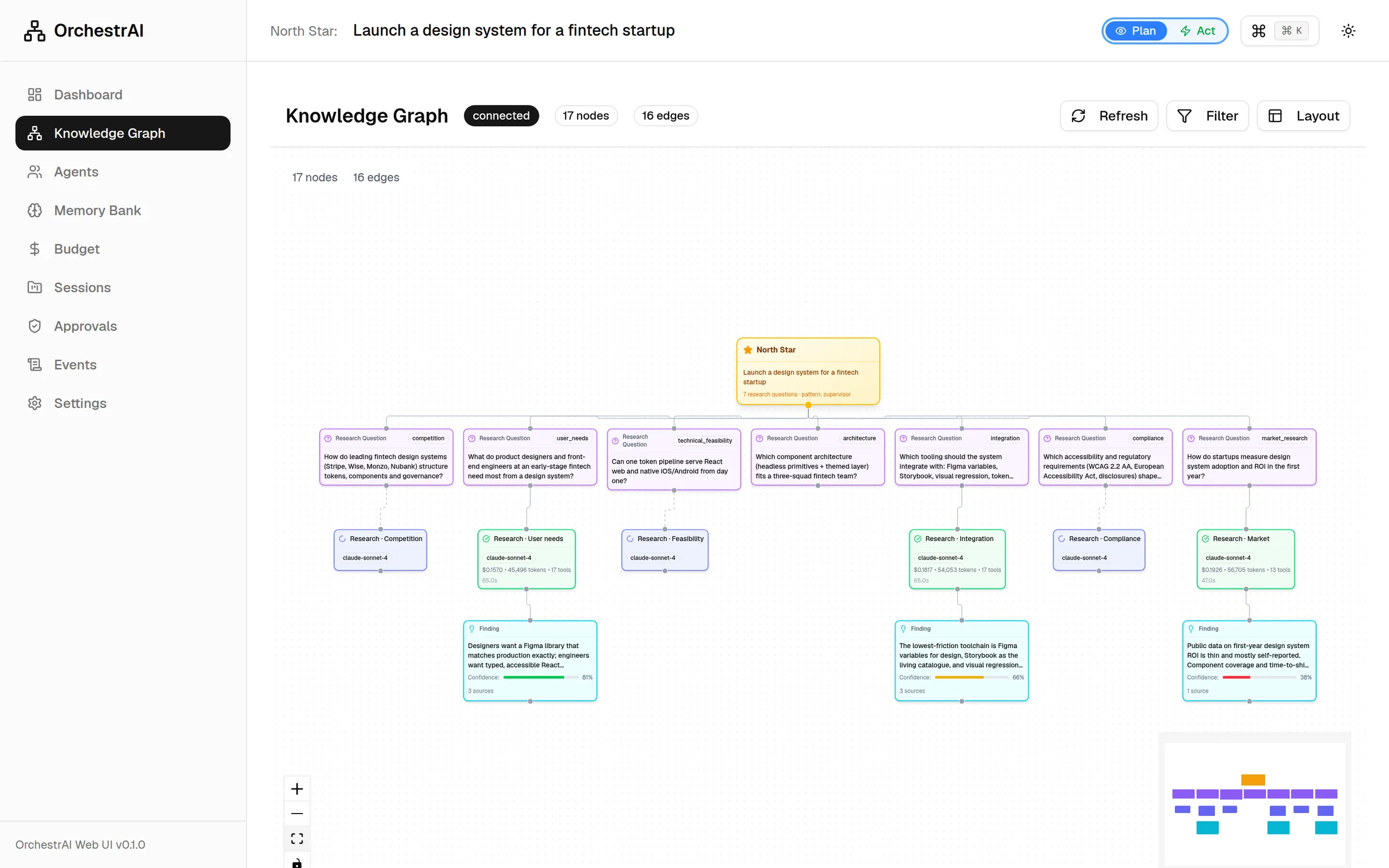
Task: Click the Settings gear icon
Action: pos(35,403)
